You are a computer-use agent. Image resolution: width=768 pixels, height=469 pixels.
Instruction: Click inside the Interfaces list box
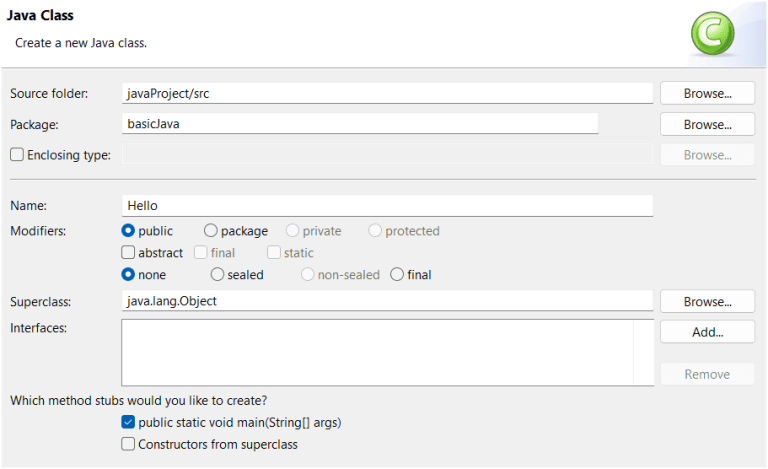[x=376, y=352]
